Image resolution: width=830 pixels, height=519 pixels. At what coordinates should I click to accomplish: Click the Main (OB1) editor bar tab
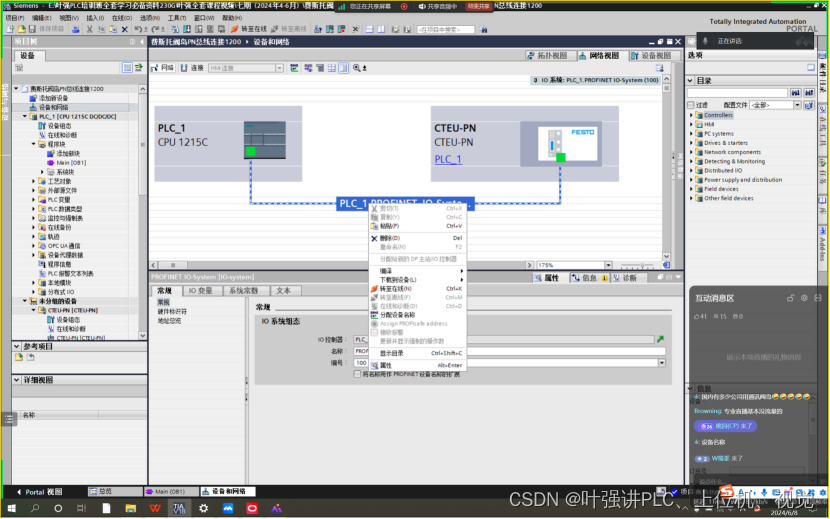click(x=170, y=492)
